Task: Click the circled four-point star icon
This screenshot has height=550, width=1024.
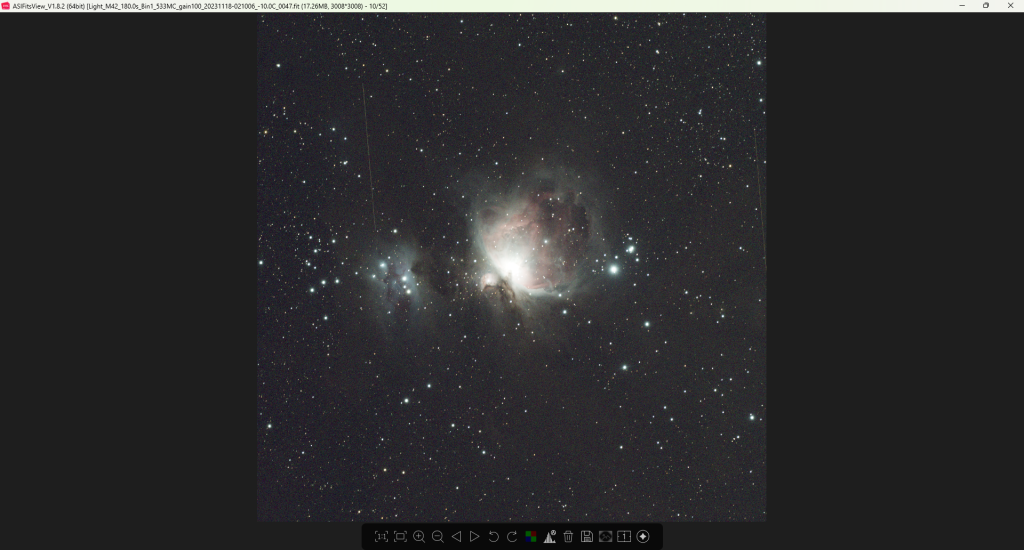Action: (x=643, y=537)
